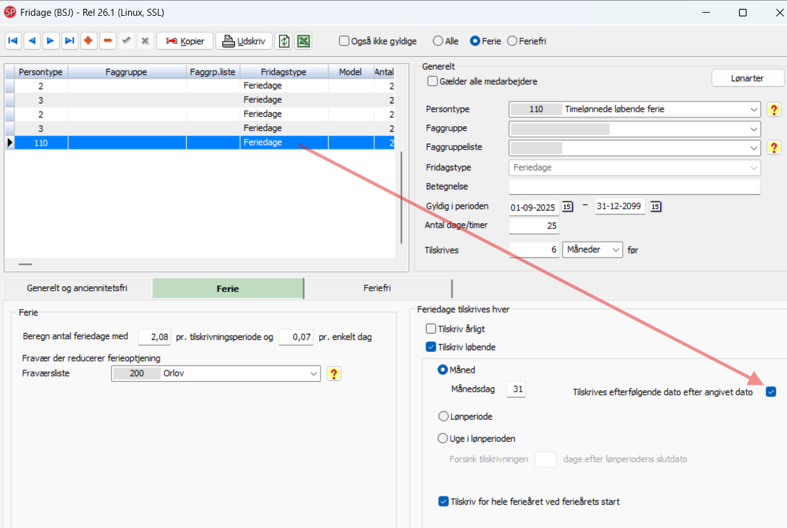
Task: Click Månedsdag field showing 31
Action: click(516, 389)
